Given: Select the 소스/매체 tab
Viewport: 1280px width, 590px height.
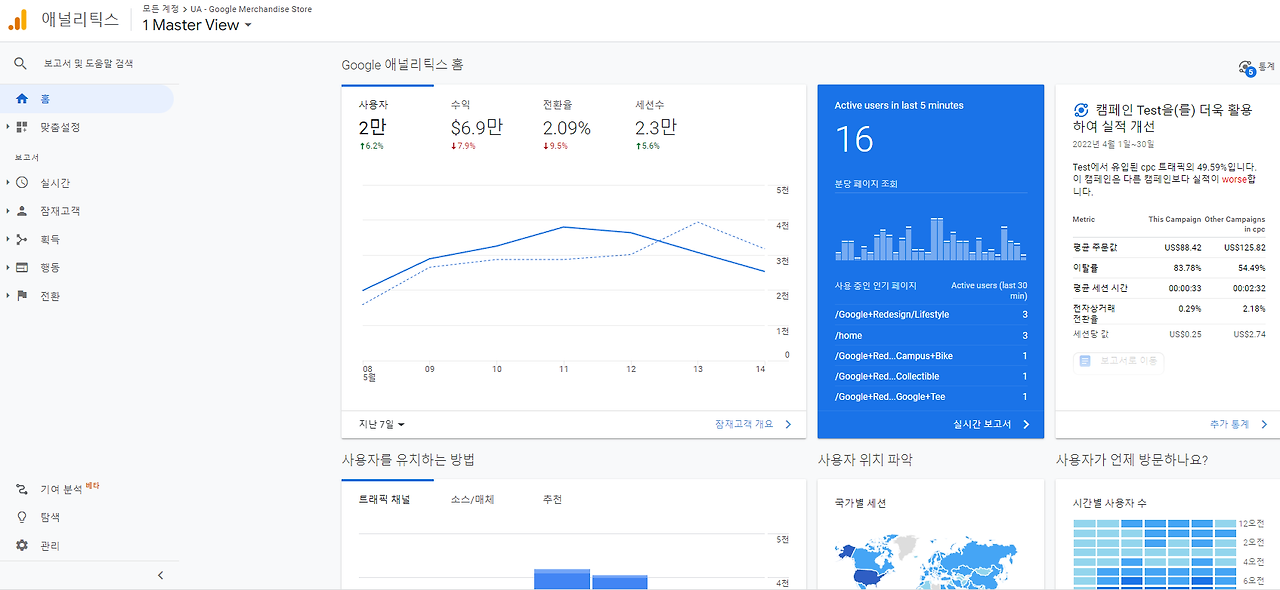Looking at the screenshot, I should click(472, 500).
